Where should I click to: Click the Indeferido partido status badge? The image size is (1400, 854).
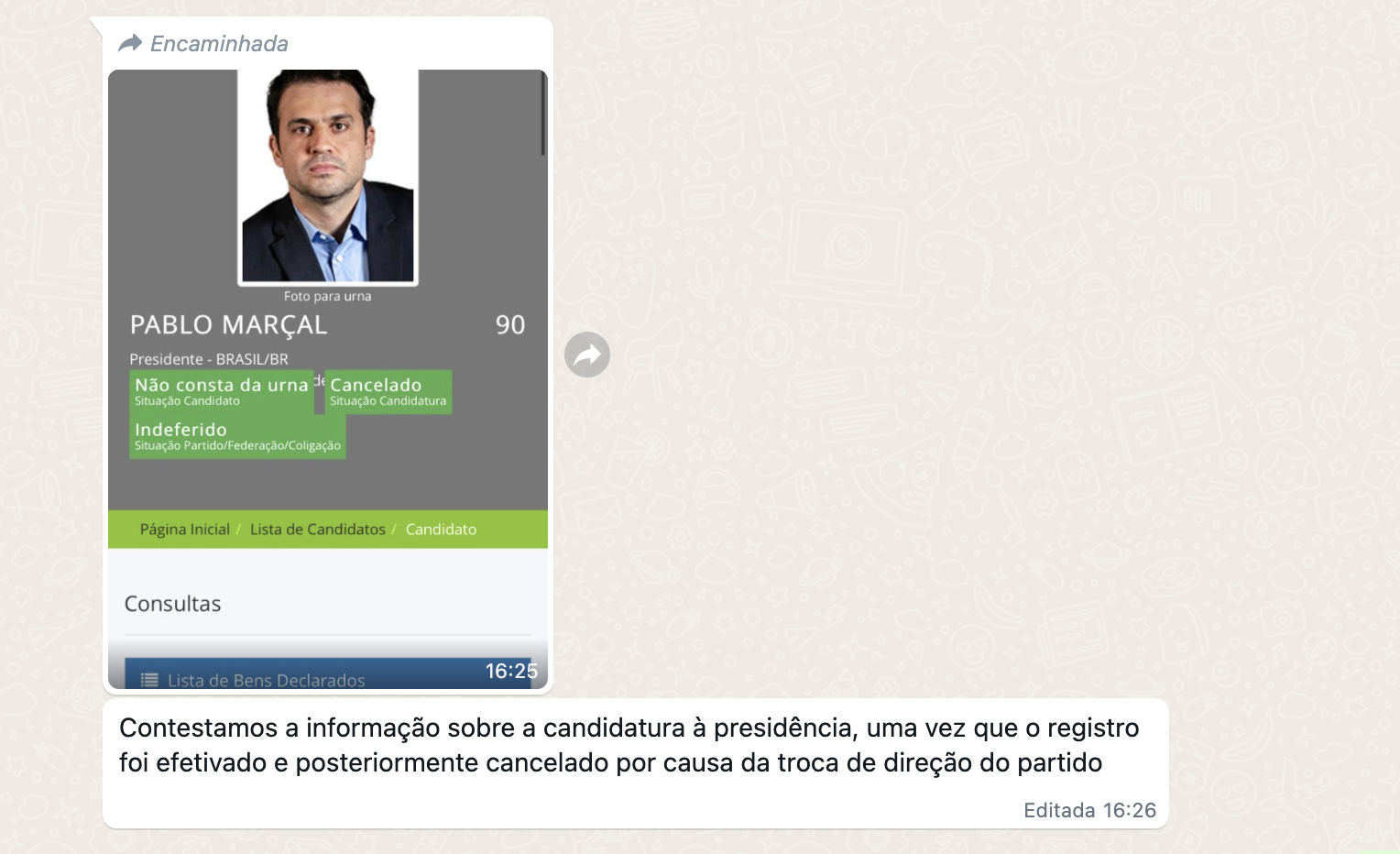point(237,436)
